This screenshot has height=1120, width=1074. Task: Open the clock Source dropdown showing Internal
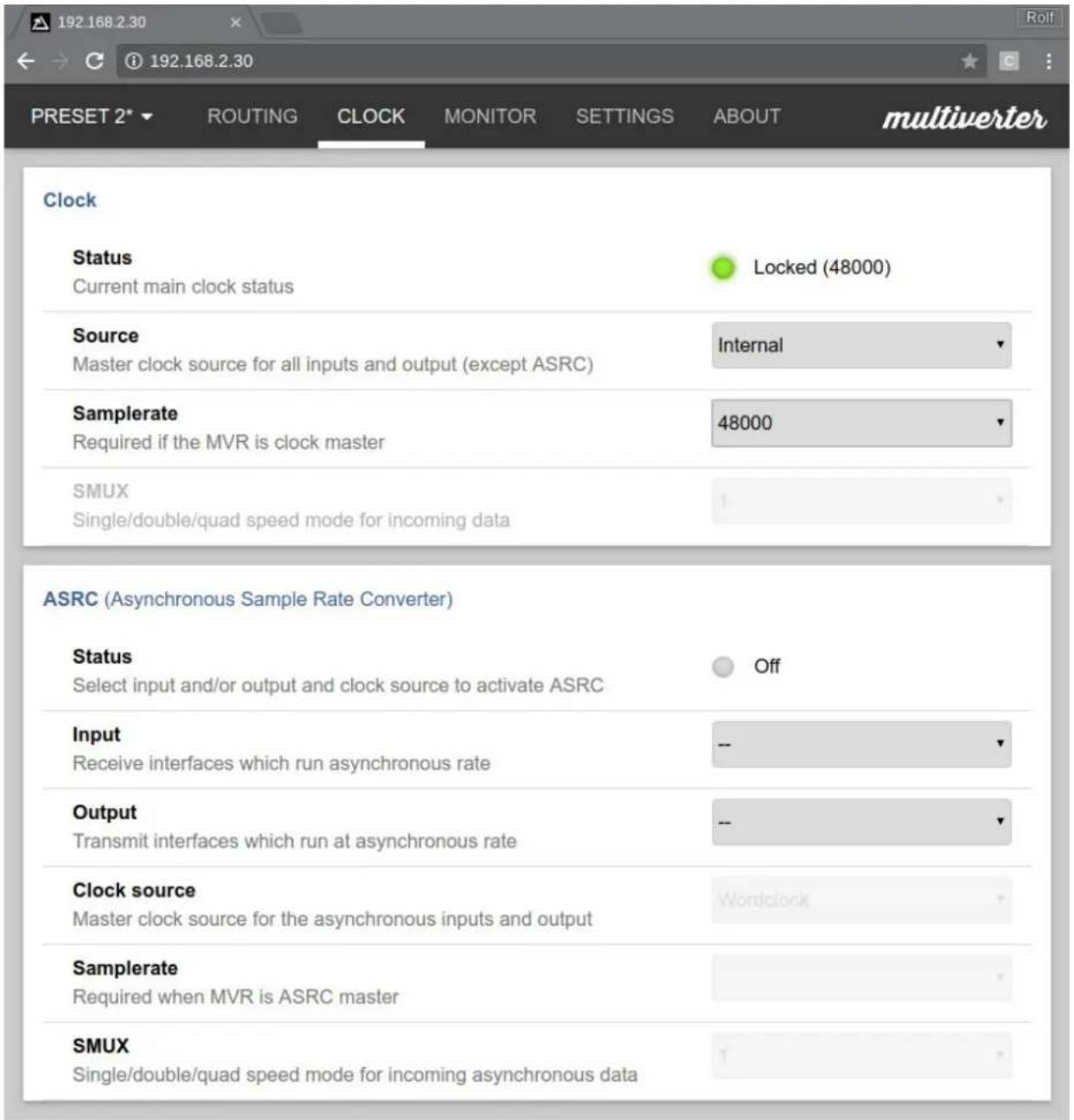pyautogui.click(x=861, y=345)
